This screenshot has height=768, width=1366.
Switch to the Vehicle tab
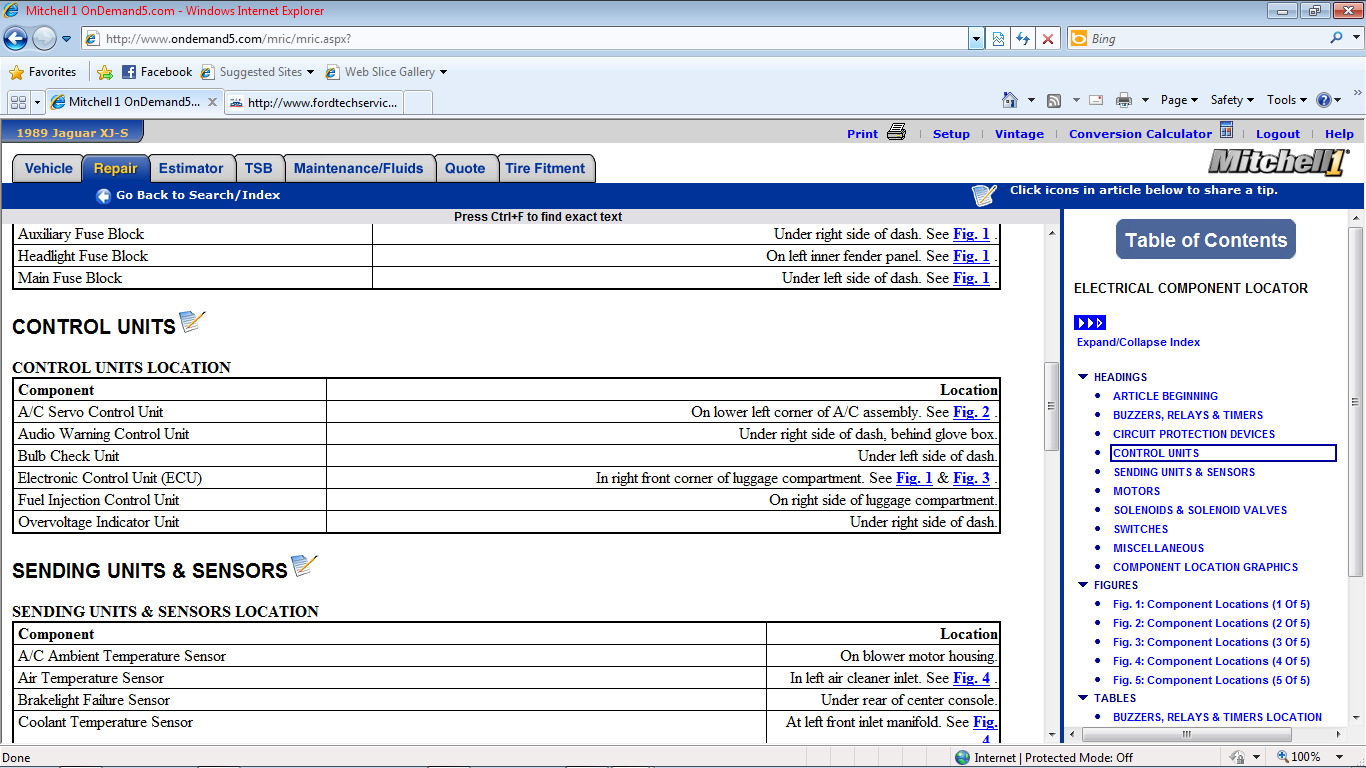48,169
